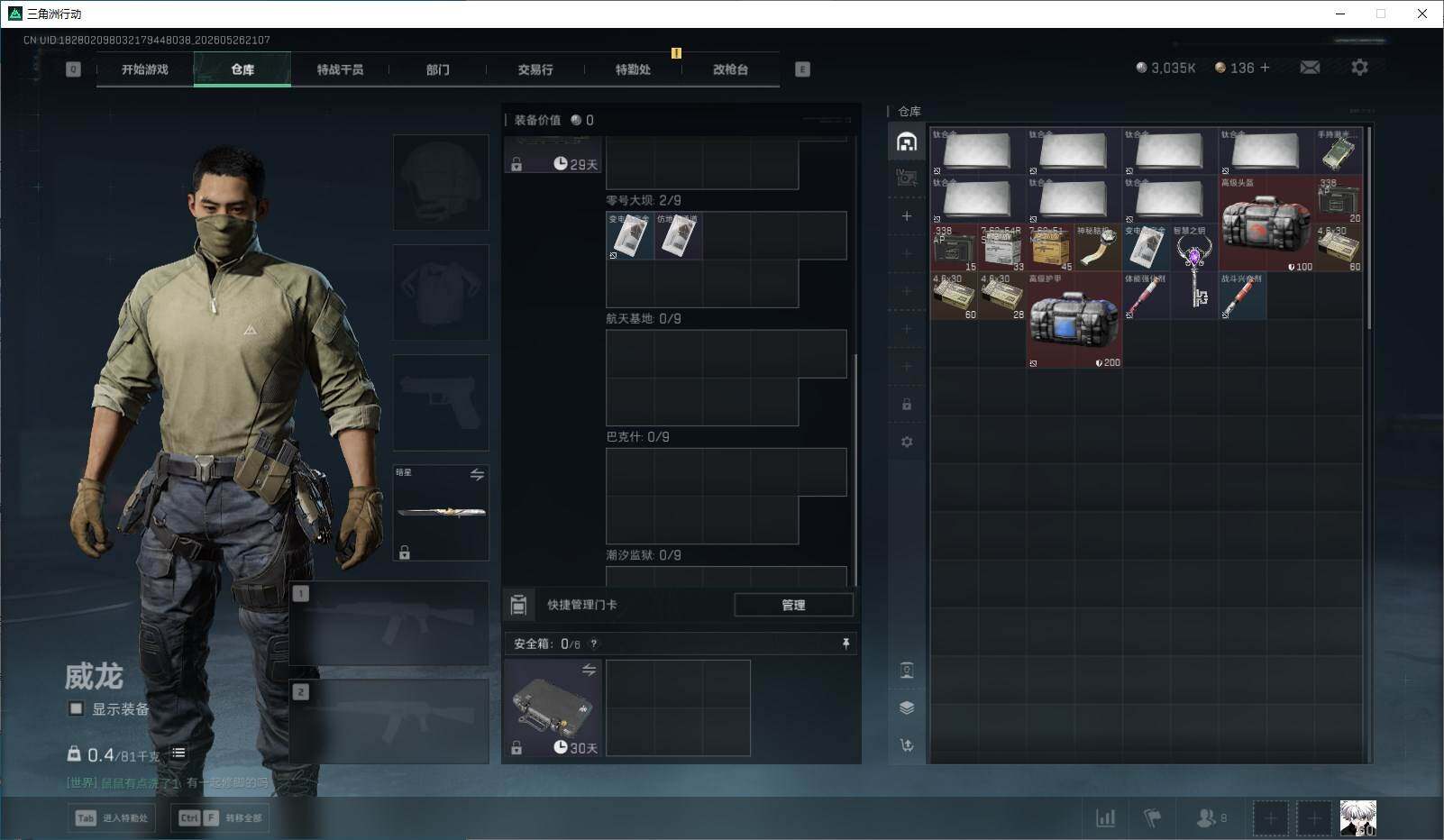Viewport: 1444px width, 840px height.
Task: Select the main warehouse storage icon
Action: coord(907,142)
